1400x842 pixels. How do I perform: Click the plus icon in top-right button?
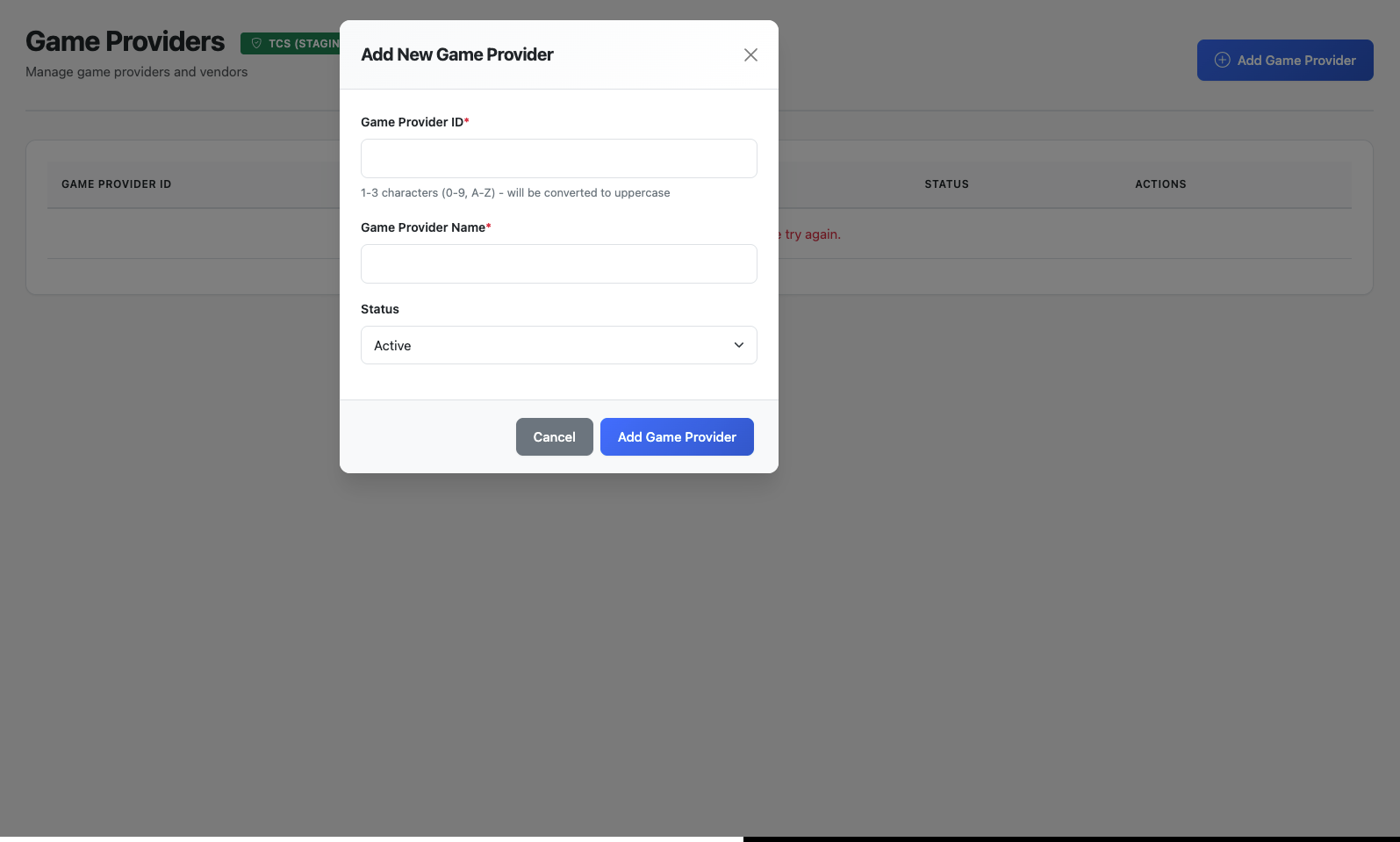[x=1222, y=60]
